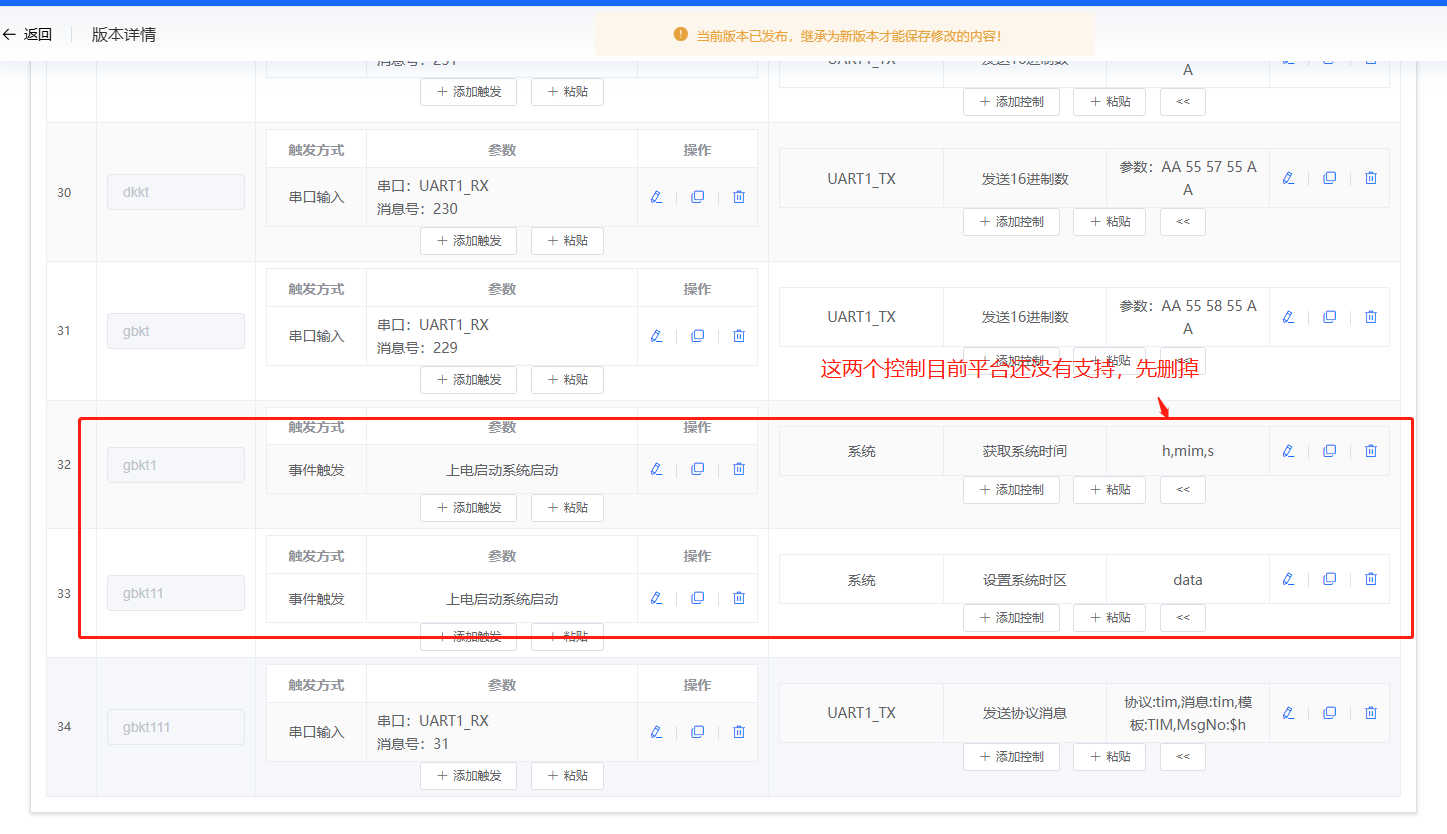Screen dimensions: 1447x834
Task: Copy the AA 55 58 55 A A control
Action: coord(1328,316)
